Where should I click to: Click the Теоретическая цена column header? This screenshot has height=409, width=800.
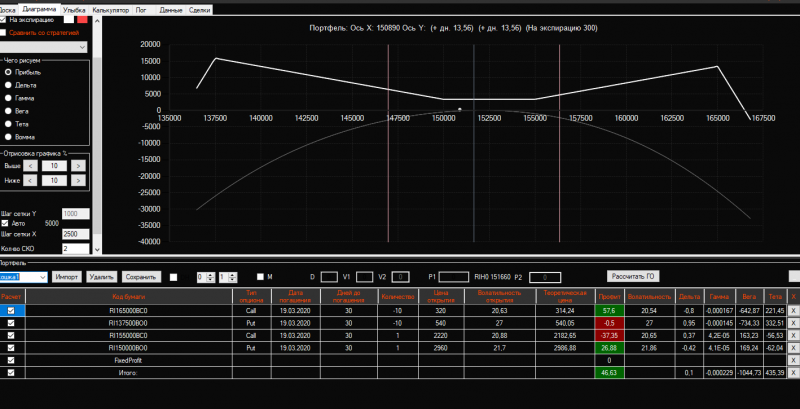coord(565,297)
